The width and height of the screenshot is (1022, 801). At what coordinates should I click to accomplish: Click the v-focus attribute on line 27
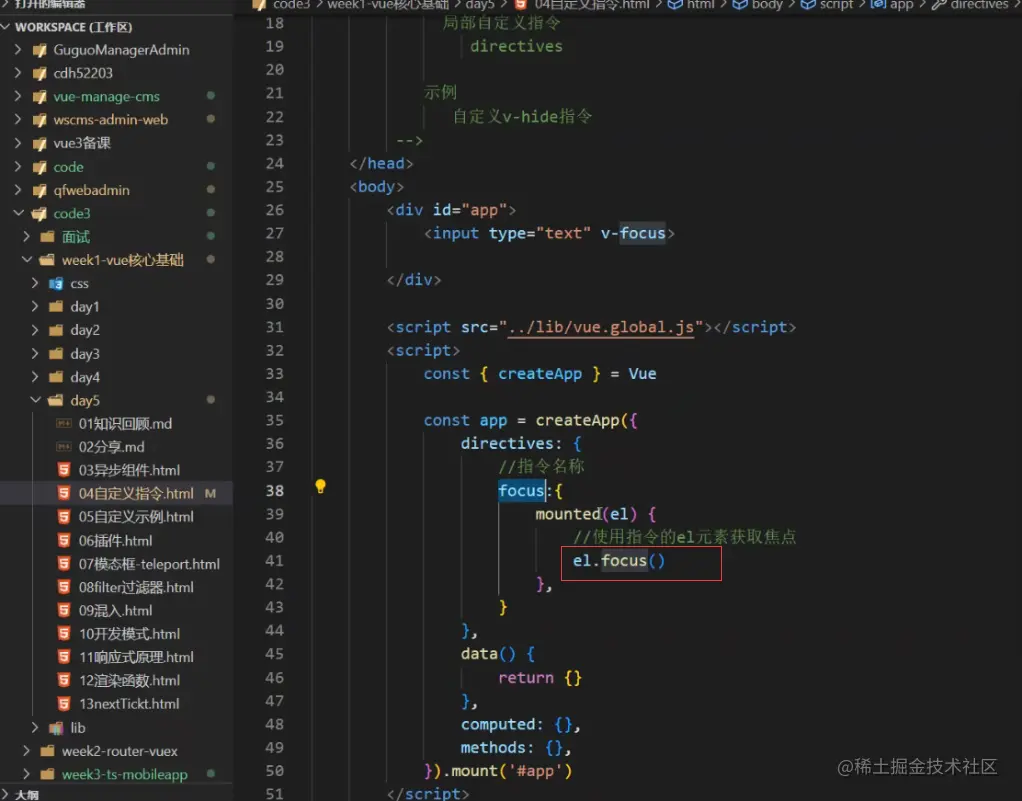[x=633, y=233]
